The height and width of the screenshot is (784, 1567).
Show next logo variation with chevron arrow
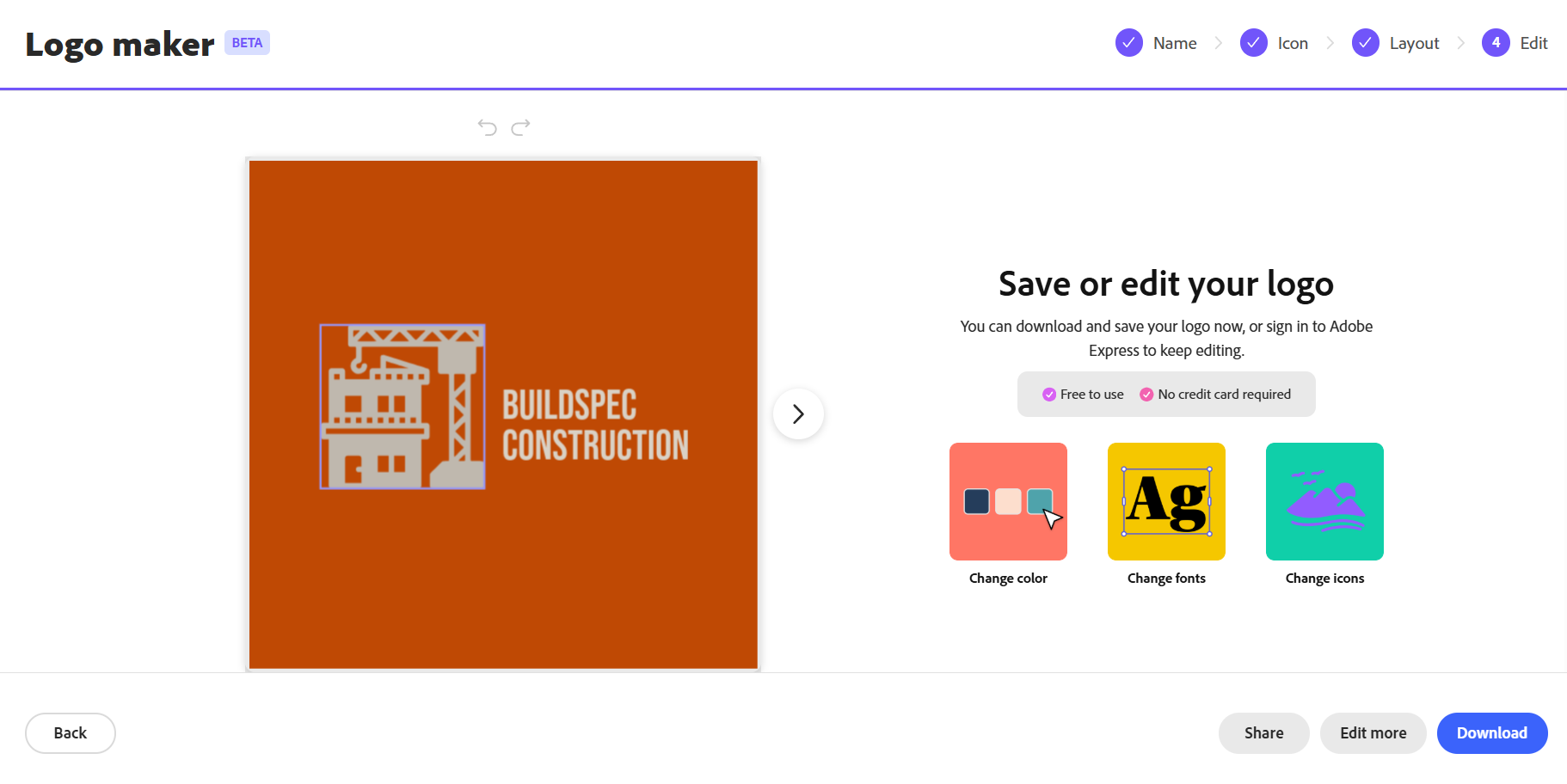click(798, 414)
